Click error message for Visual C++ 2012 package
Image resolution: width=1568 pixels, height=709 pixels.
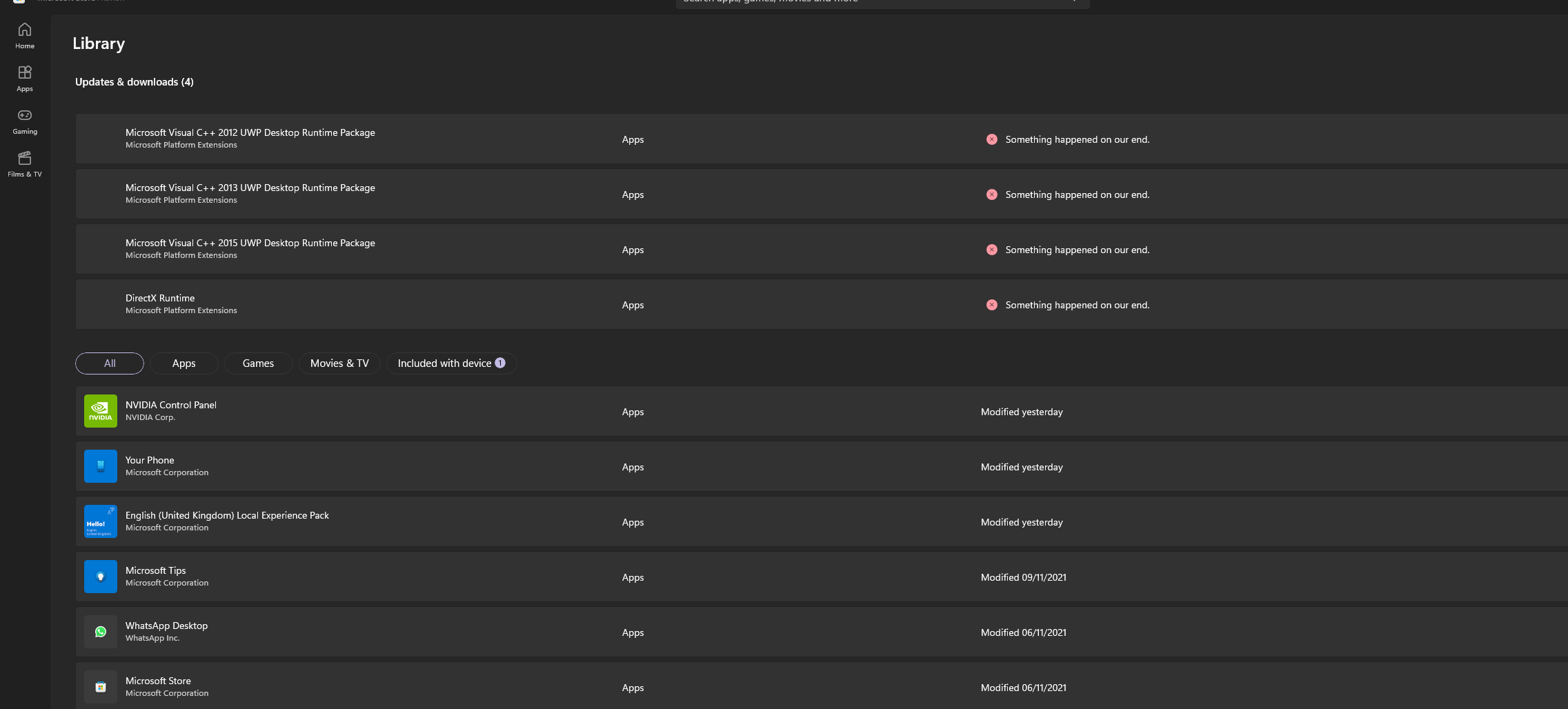coord(1078,139)
